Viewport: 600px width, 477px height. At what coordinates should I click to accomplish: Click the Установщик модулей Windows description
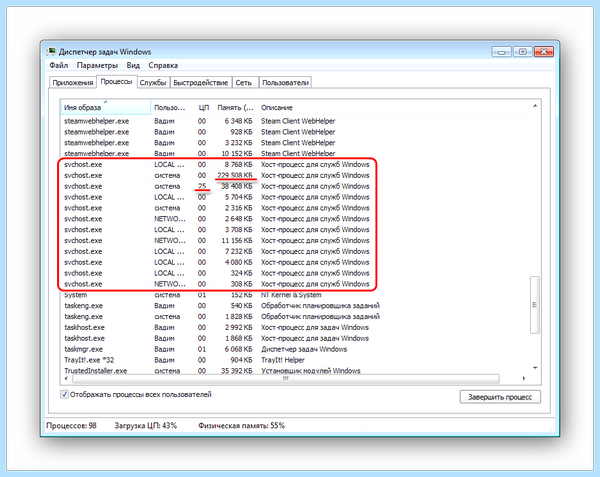click(x=310, y=371)
